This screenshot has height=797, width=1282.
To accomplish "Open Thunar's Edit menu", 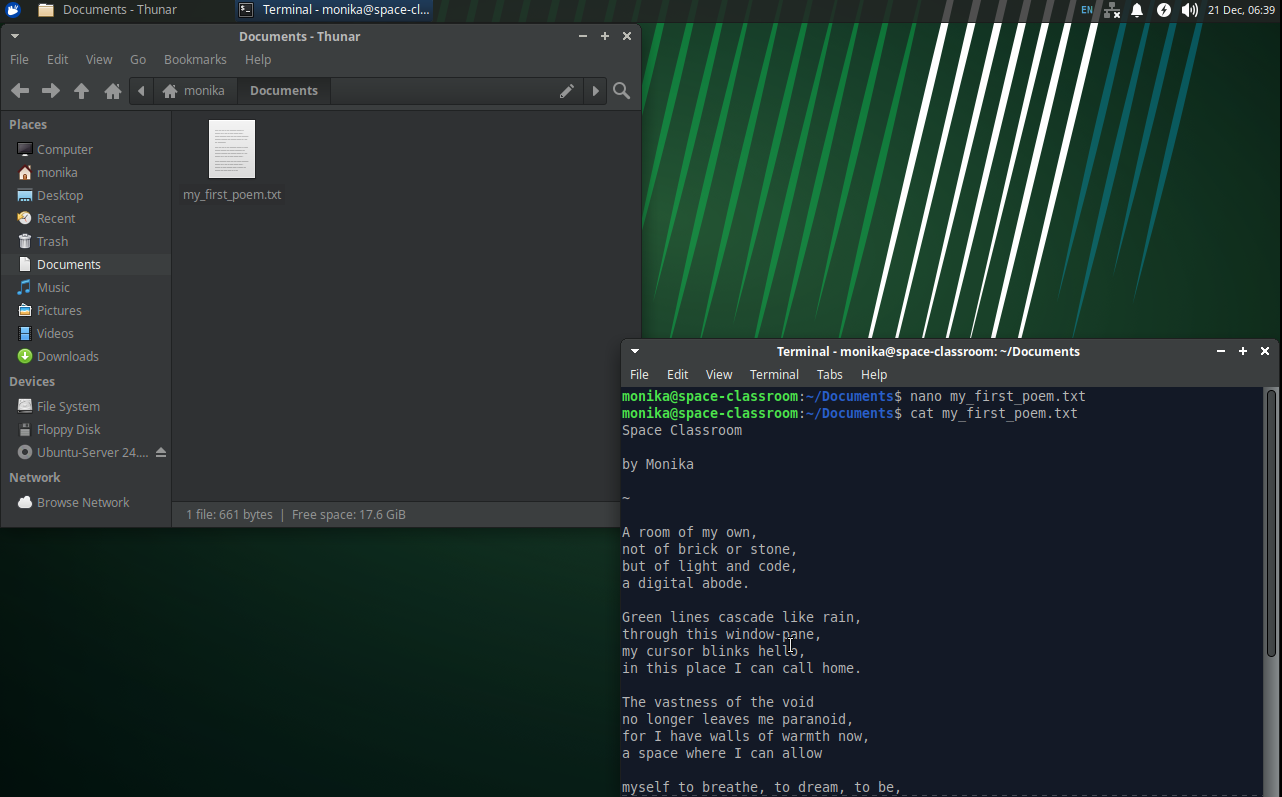I will tap(58, 60).
